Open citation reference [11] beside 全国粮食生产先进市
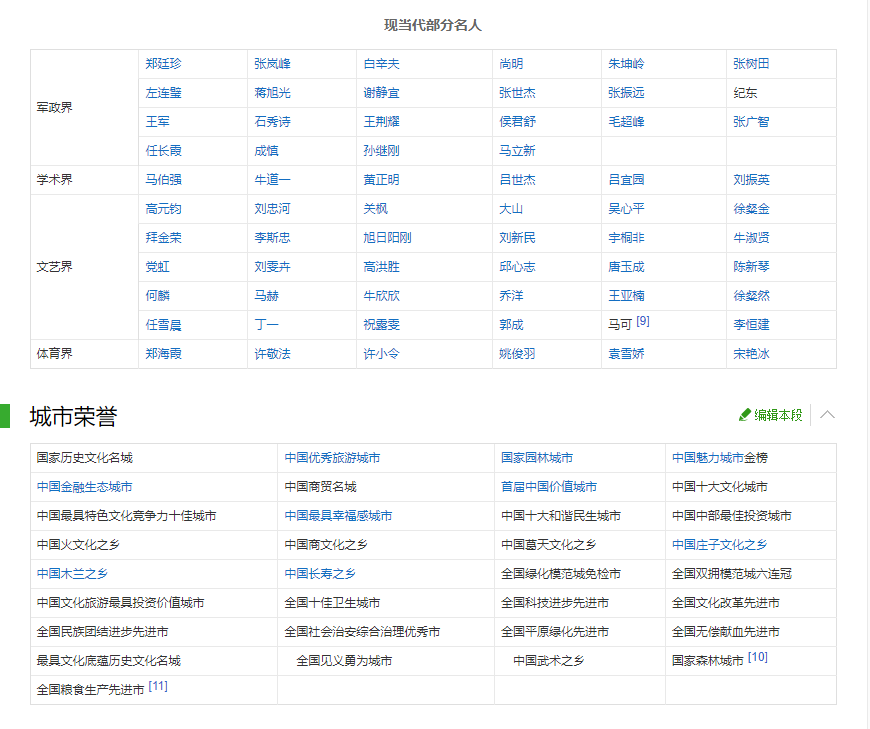The width and height of the screenshot is (870, 729). pyautogui.click(x=158, y=687)
